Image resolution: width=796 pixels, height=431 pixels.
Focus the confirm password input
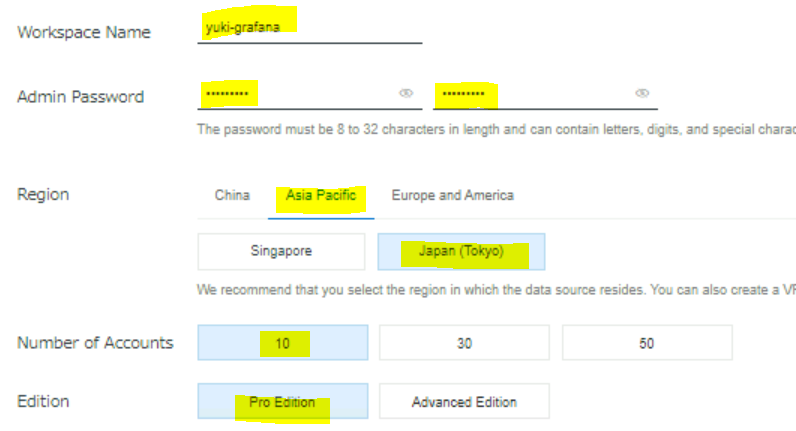coord(530,94)
